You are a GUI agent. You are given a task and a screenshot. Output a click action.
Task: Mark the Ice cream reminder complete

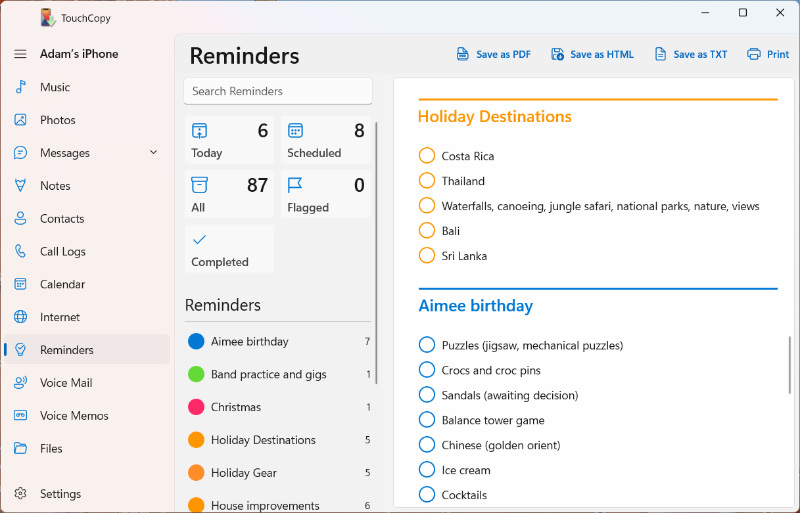427,470
